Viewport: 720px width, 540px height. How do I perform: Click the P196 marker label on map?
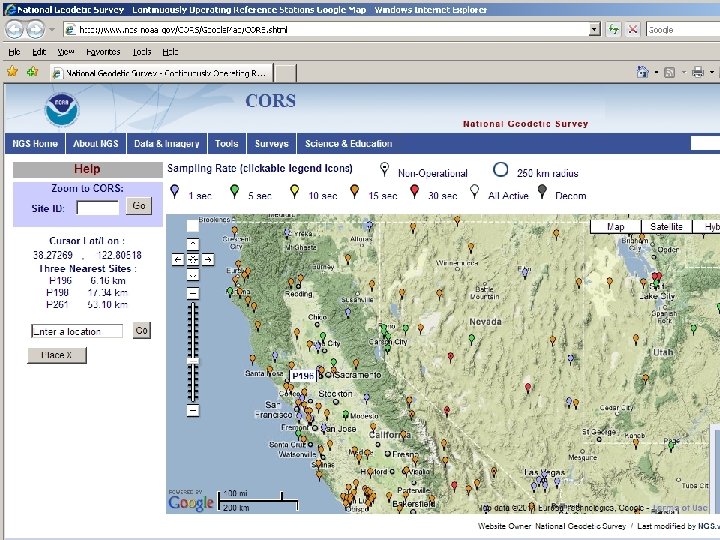click(x=303, y=376)
